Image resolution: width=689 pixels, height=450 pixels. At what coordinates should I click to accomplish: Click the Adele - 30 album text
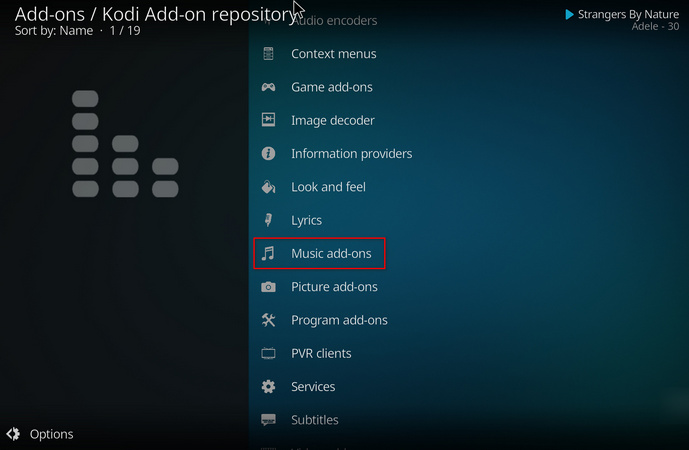(x=655, y=26)
